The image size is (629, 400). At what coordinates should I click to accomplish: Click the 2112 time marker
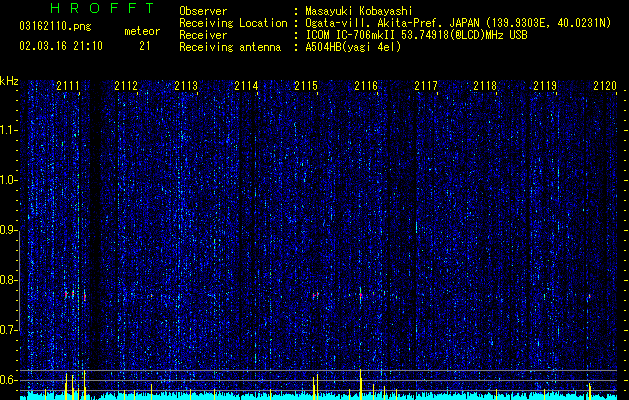click(x=126, y=86)
